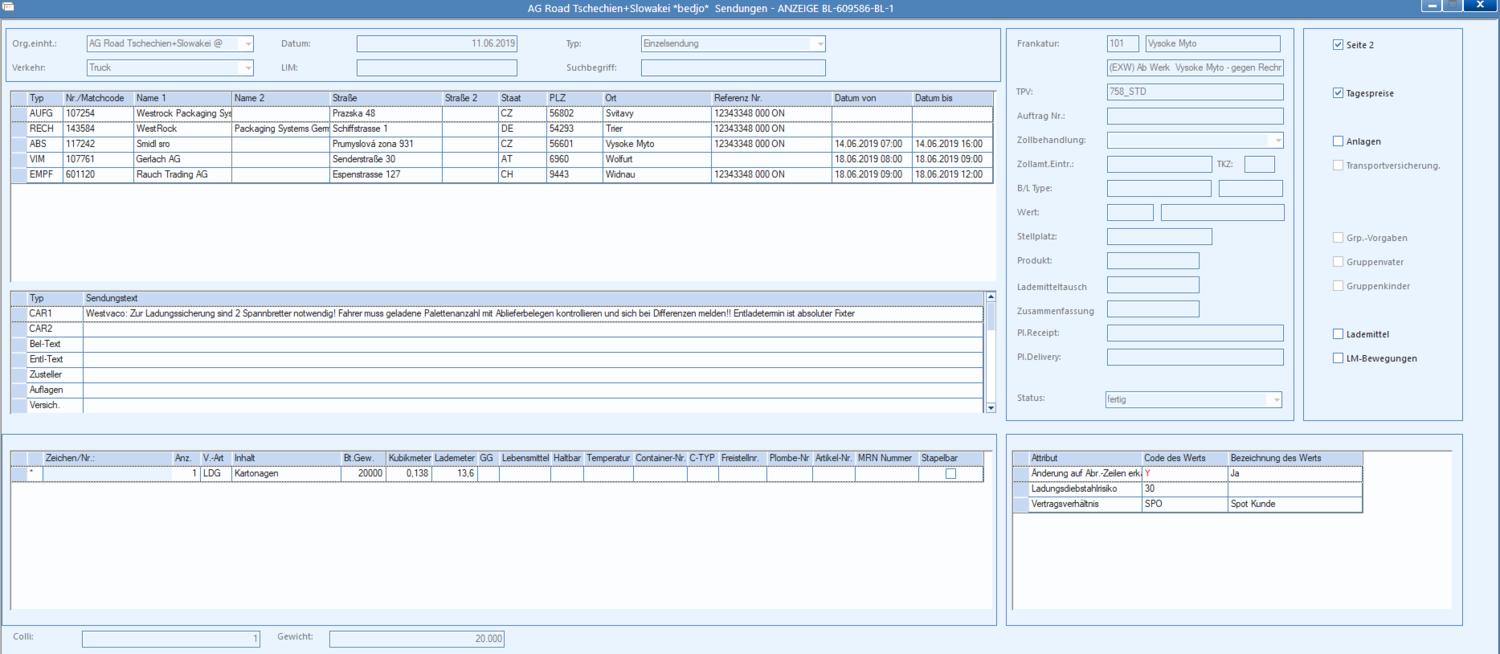Viewport: 1500px width, 654px height.
Task: Click the Code des Werts column header
Action: tap(1185, 458)
